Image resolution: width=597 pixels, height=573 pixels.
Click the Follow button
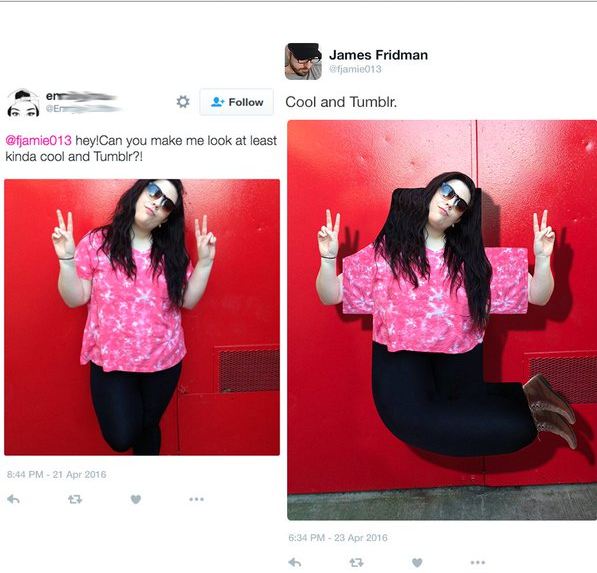click(x=236, y=102)
